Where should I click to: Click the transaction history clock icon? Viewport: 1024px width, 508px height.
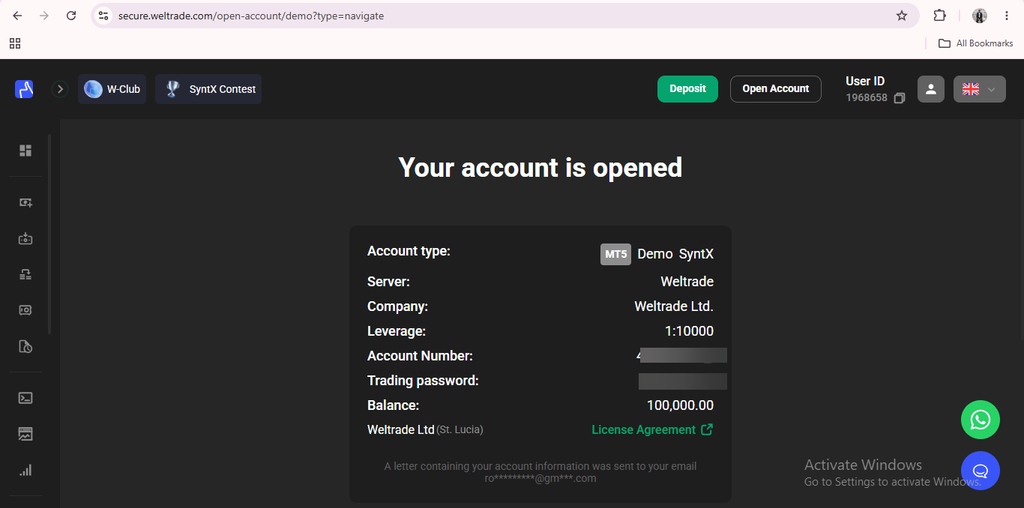click(x=25, y=346)
